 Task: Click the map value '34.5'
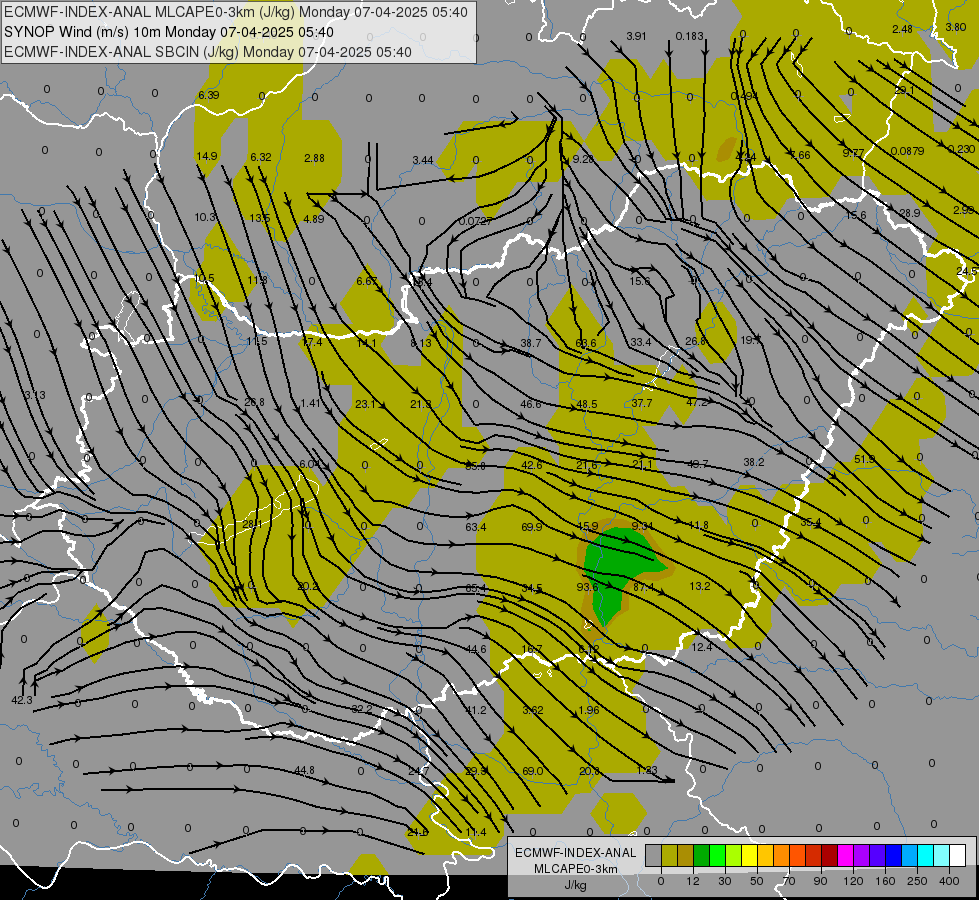click(x=532, y=588)
